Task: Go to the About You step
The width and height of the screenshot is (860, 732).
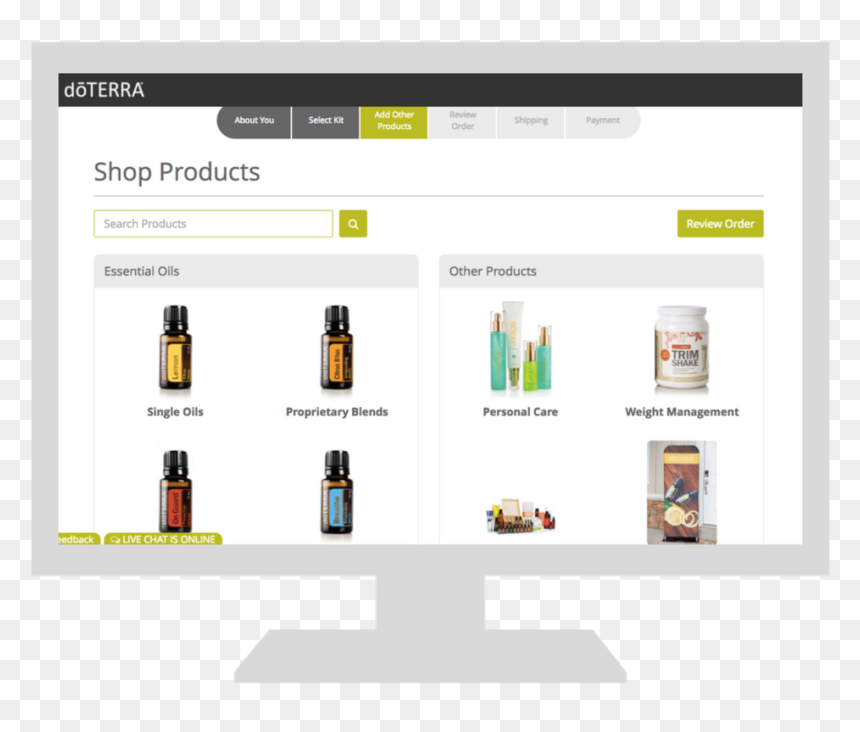Action: point(254,121)
